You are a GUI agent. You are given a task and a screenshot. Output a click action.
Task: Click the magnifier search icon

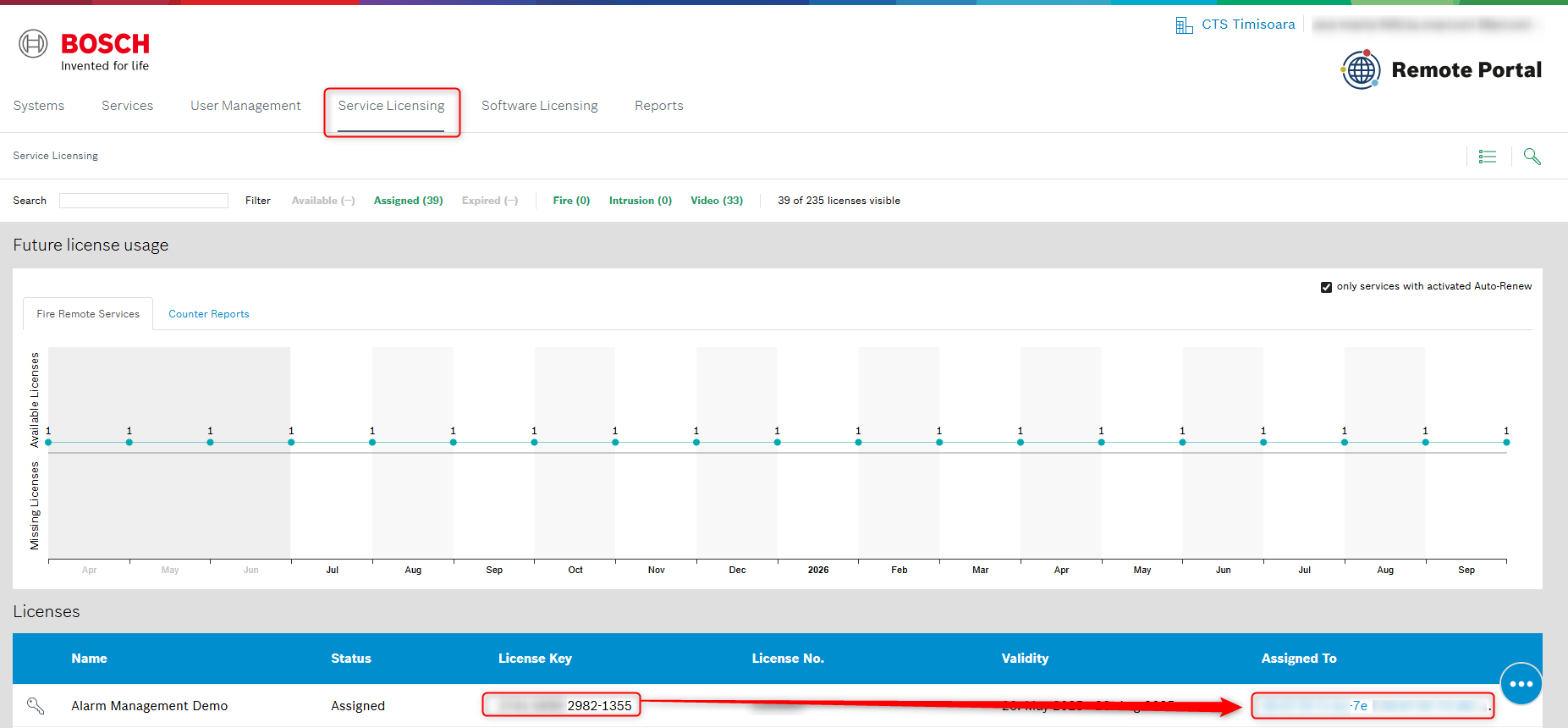(1532, 157)
